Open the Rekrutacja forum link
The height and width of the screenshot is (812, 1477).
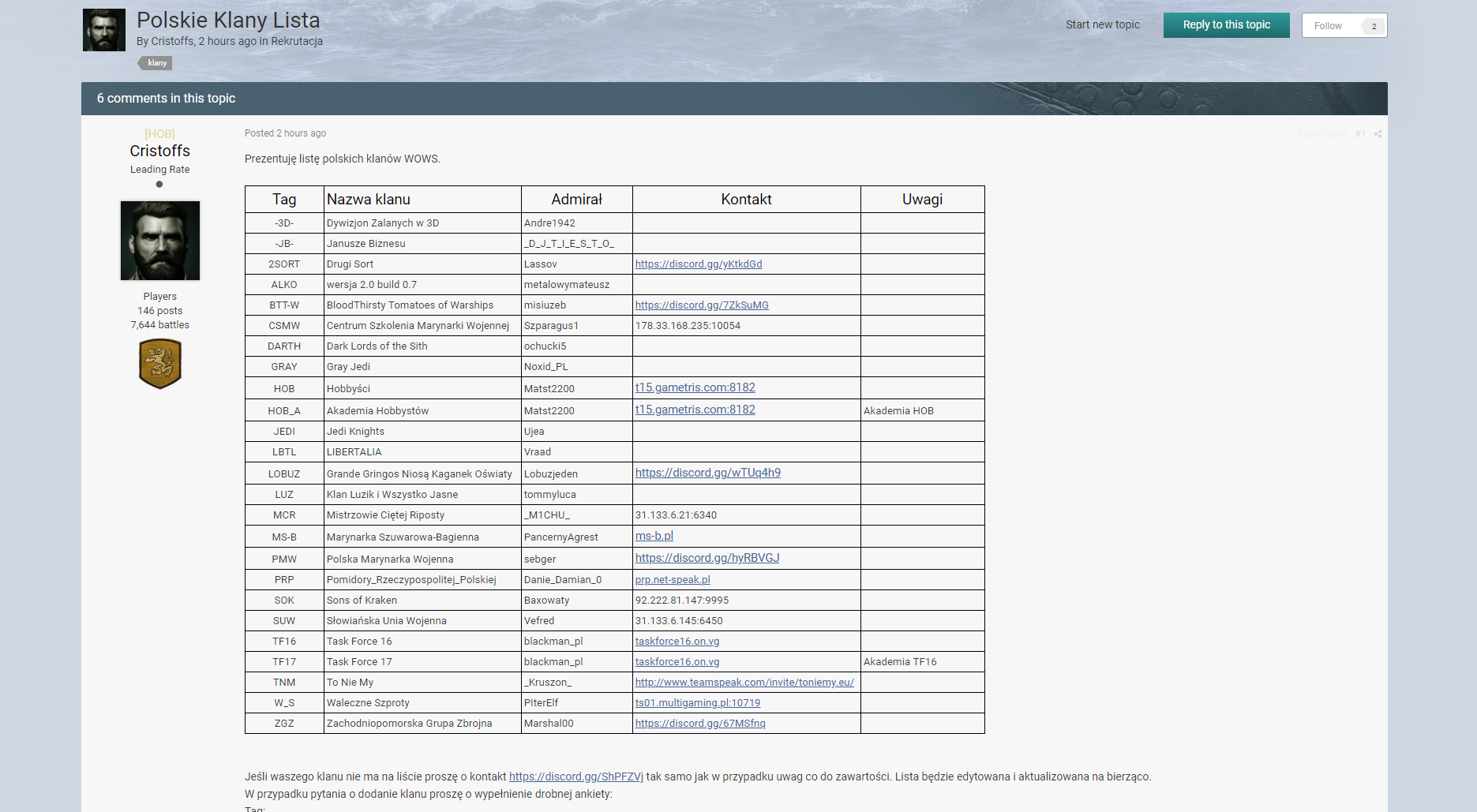tap(297, 41)
